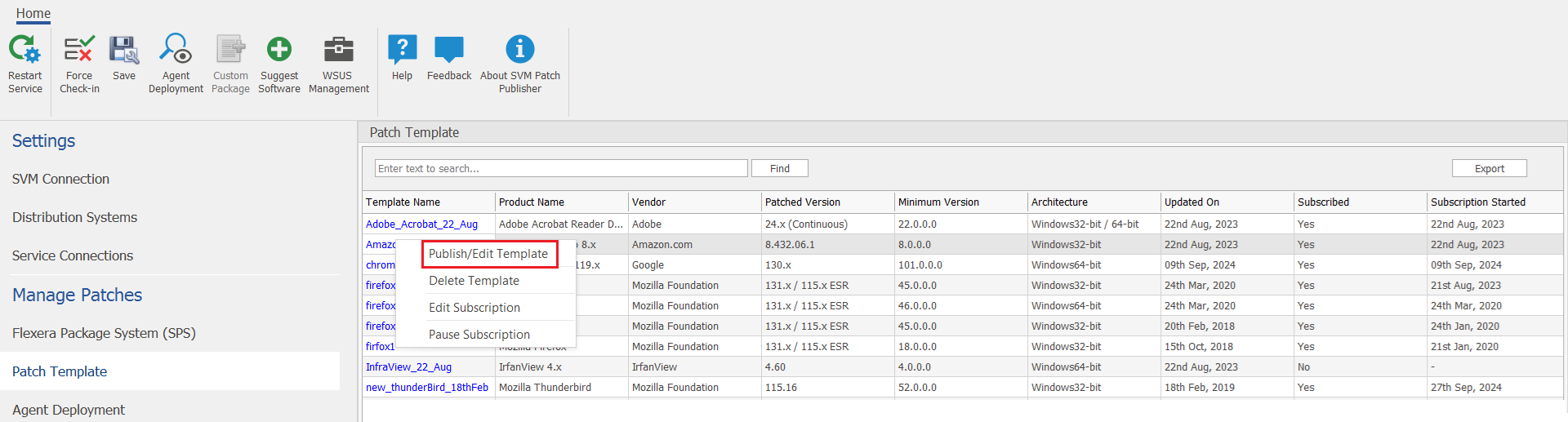Click the 130.x patched version cell
Viewport: 1568px width, 422px height.
click(827, 264)
